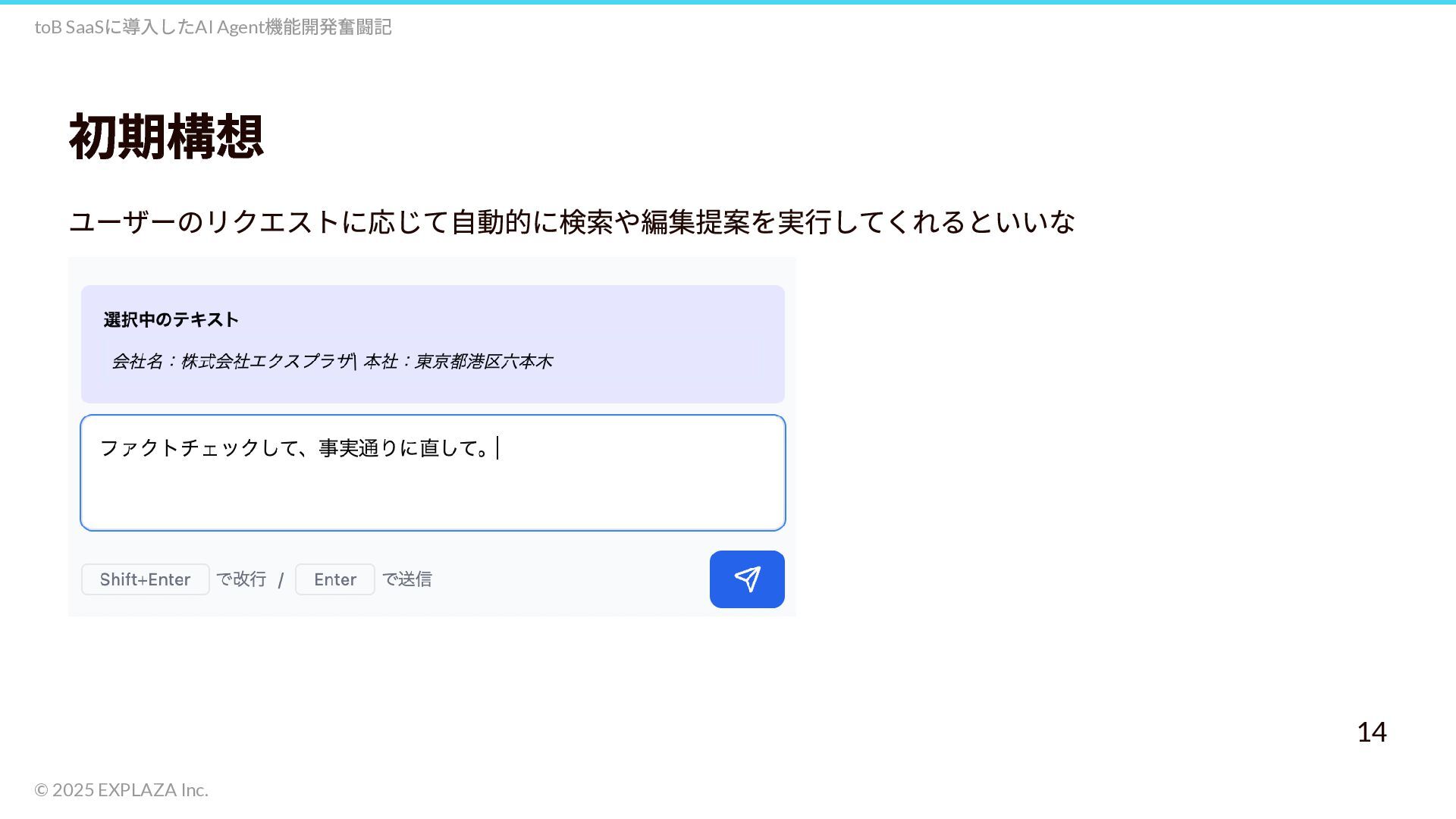
Task: Click the 本社：東京都港区六本木 quoted text
Action: click(x=458, y=362)
